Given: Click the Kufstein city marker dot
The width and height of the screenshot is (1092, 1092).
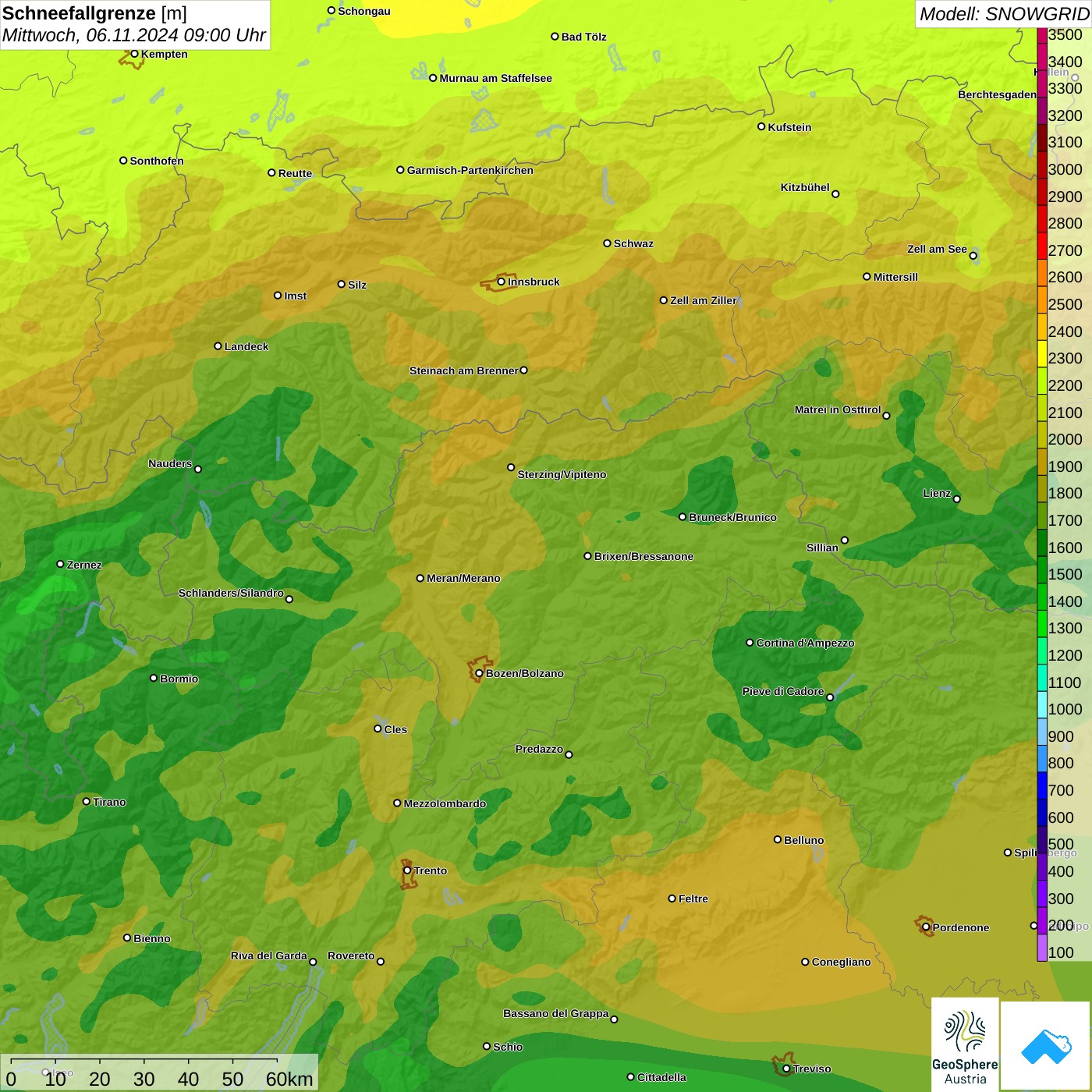Looking at the screenshot, I should [x=761, y=126].
